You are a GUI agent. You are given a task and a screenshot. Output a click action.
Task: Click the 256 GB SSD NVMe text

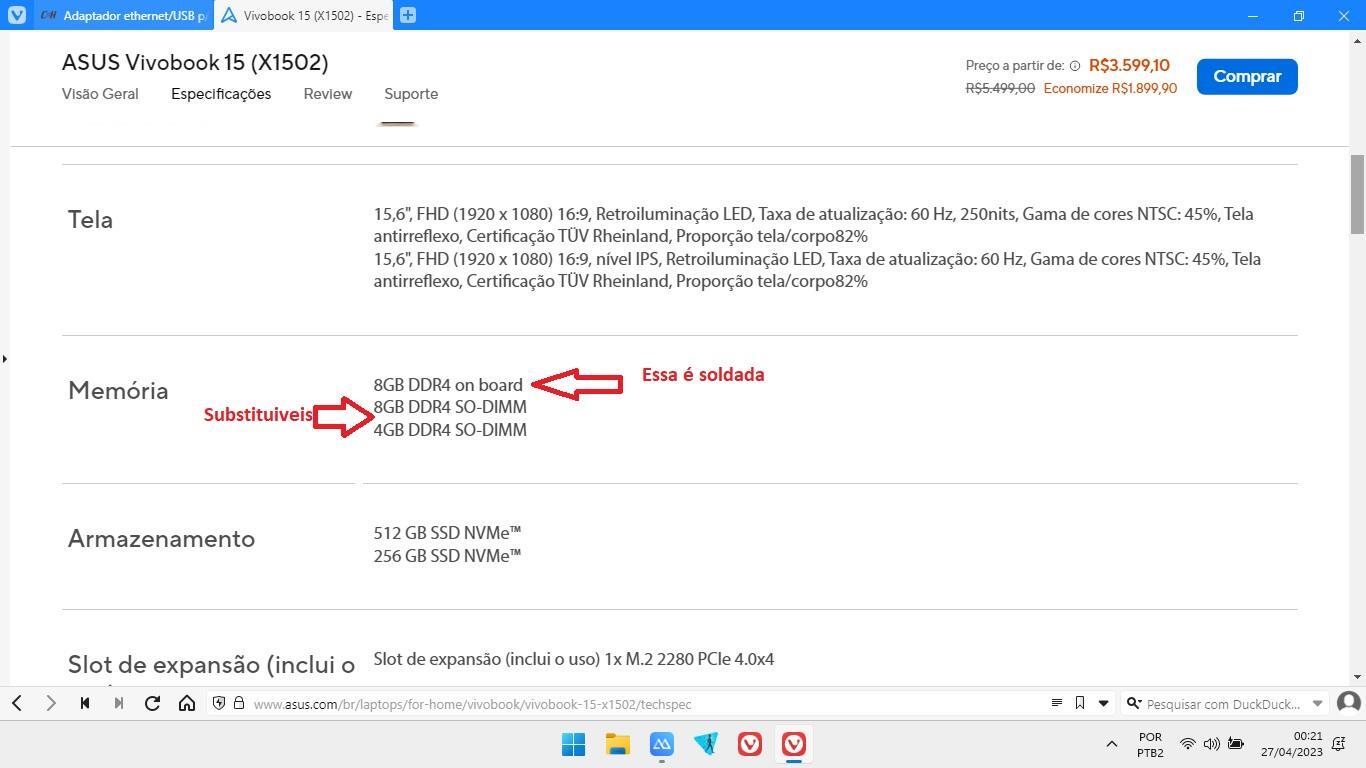[447, 556]
